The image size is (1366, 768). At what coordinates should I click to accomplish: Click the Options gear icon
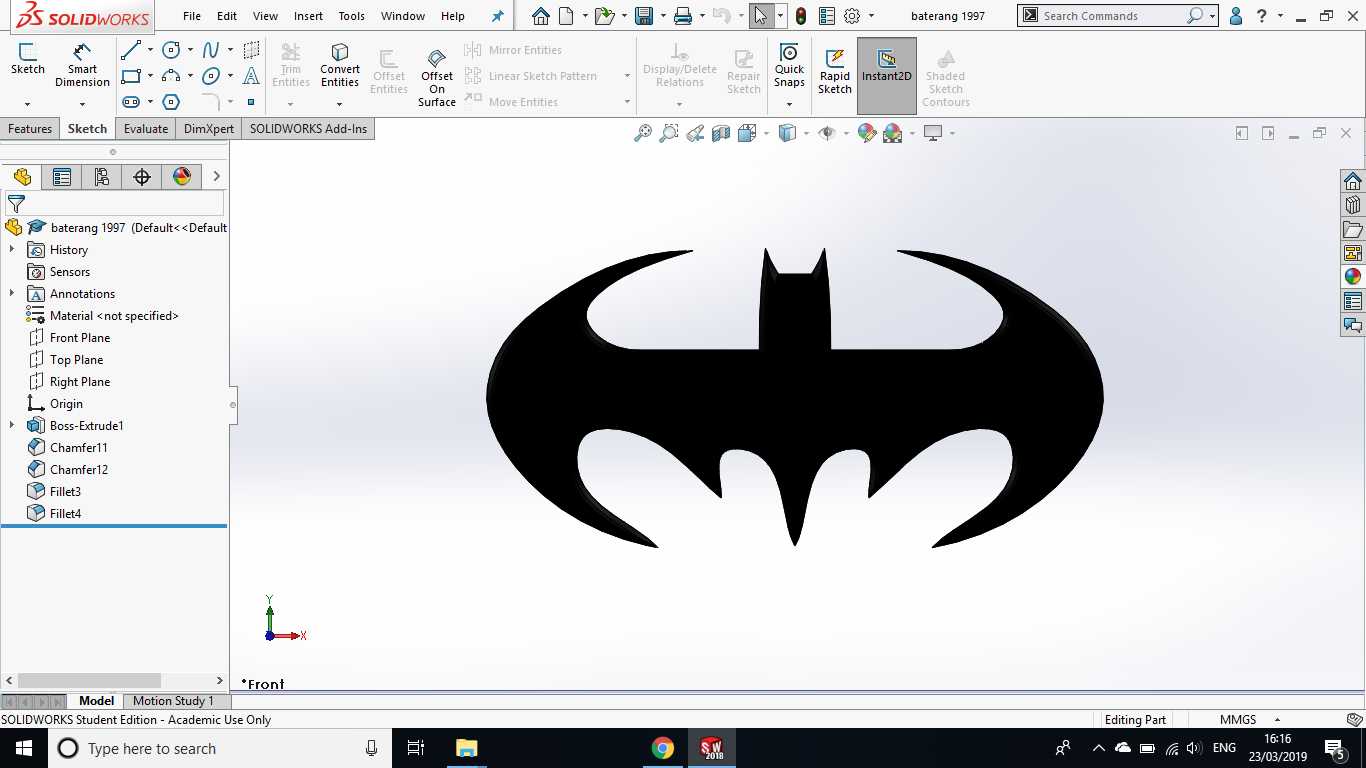(x=852, y=16)
